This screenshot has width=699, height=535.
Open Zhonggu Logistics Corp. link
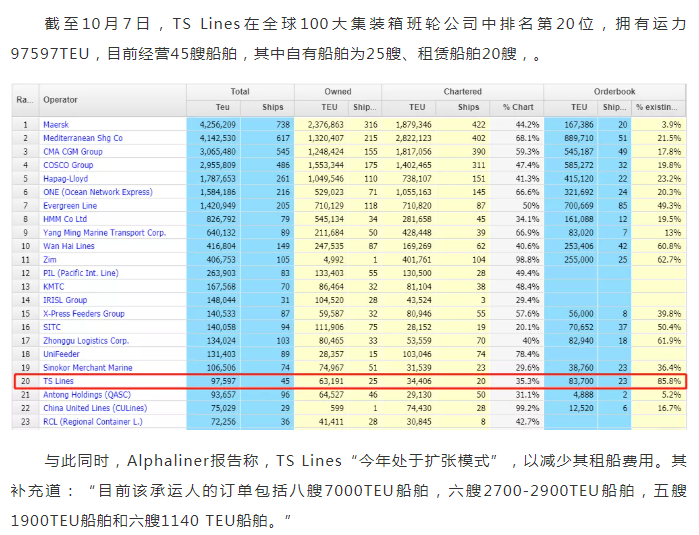86,341
